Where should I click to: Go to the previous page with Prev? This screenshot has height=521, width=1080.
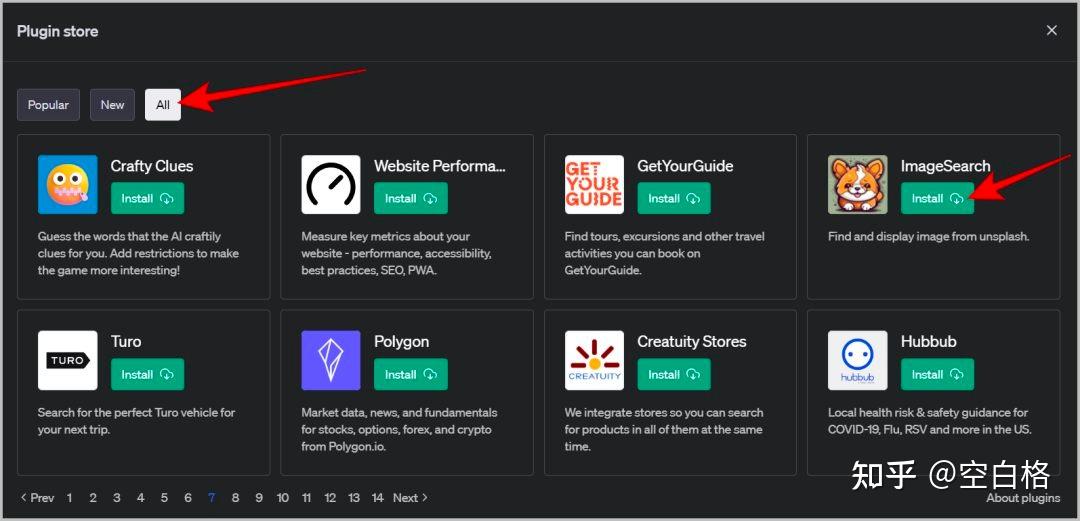(x=38, y=498)
